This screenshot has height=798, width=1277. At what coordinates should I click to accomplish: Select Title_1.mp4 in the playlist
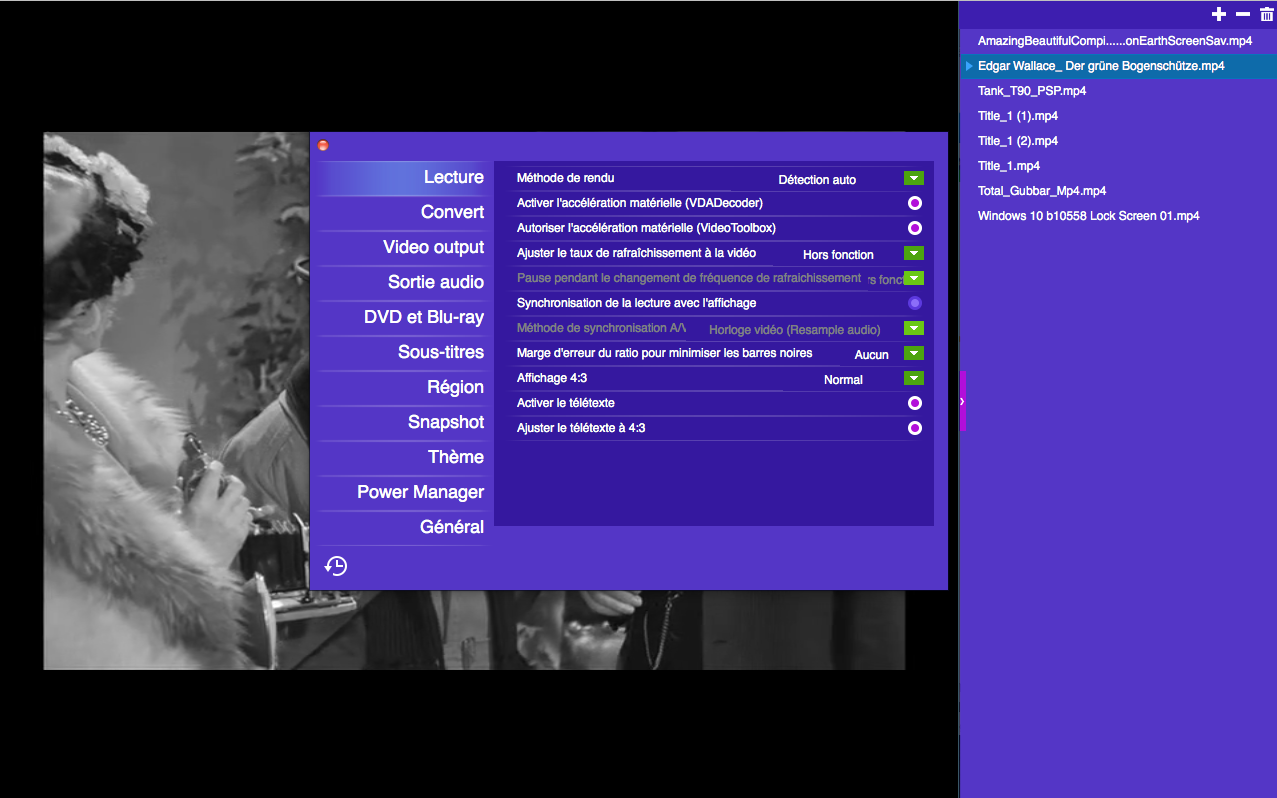point(1119,166)
